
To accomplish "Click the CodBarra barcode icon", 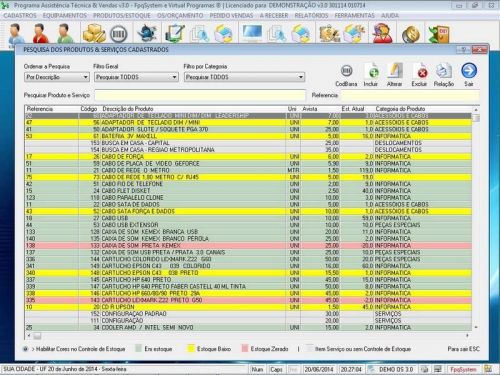I will tap(347, 70).
